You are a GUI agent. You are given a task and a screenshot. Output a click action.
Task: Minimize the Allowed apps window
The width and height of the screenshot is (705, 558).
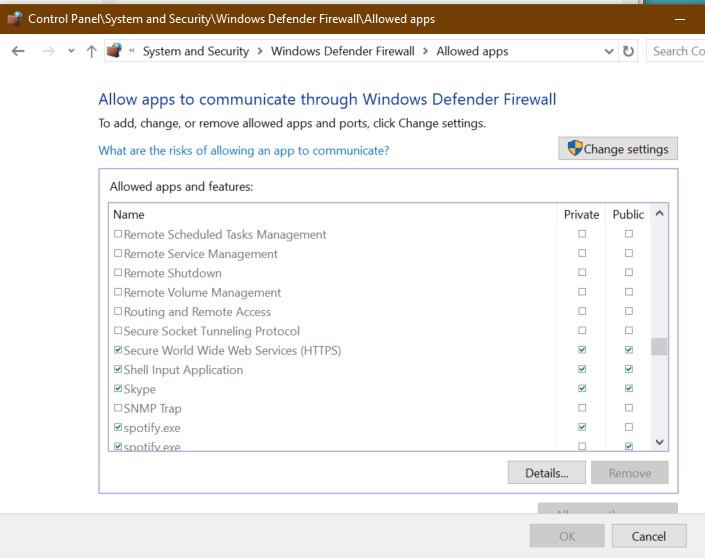(x=680, y=19)
